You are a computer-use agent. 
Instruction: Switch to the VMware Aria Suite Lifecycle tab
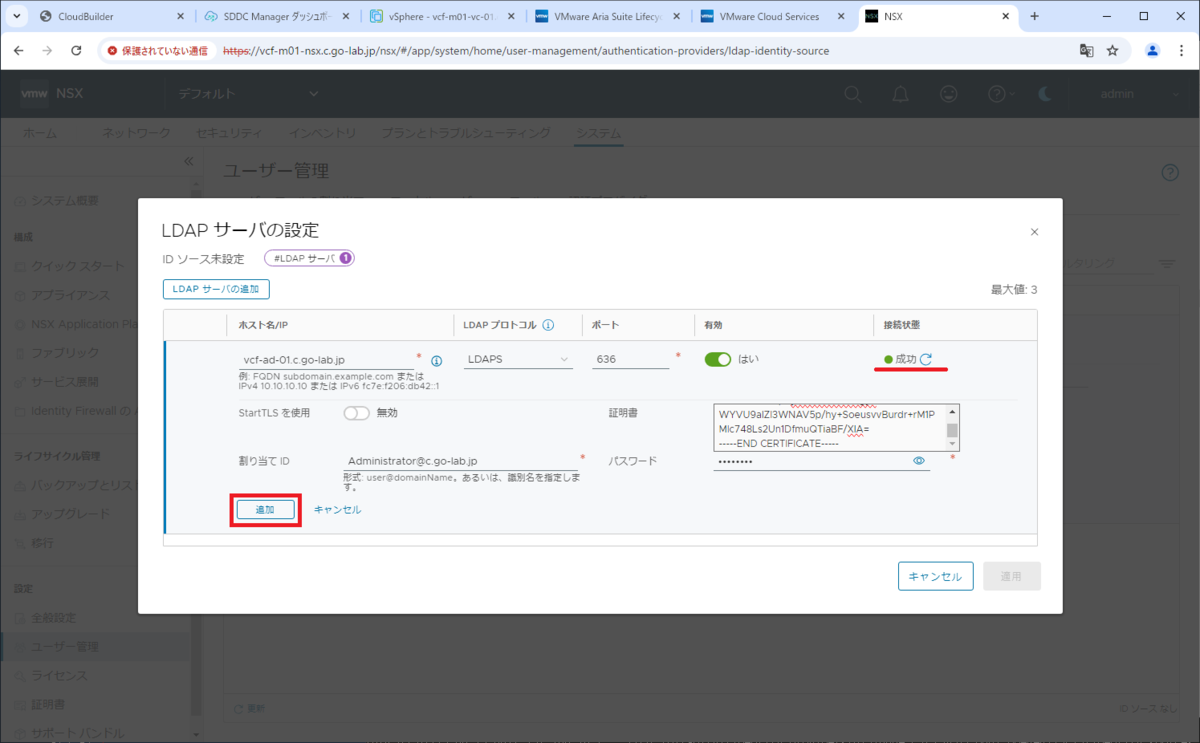[x=606, y=16]
